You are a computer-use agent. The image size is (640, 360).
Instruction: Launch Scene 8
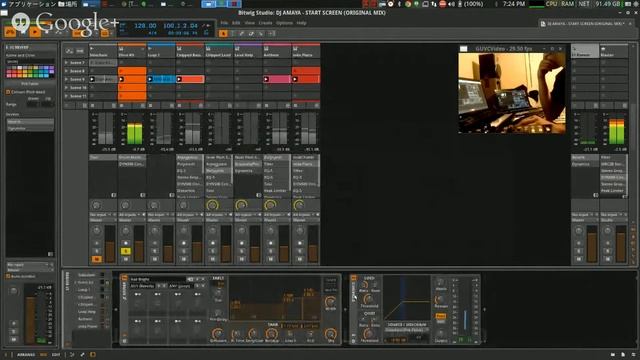[66, 71]
